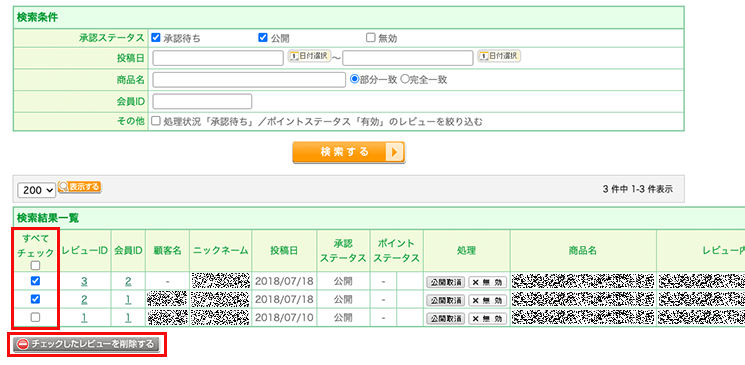This screenshot has width=745, height=365.
Task: Open the 200 results-per-page dropdown
Action: (x=37, y=190)
